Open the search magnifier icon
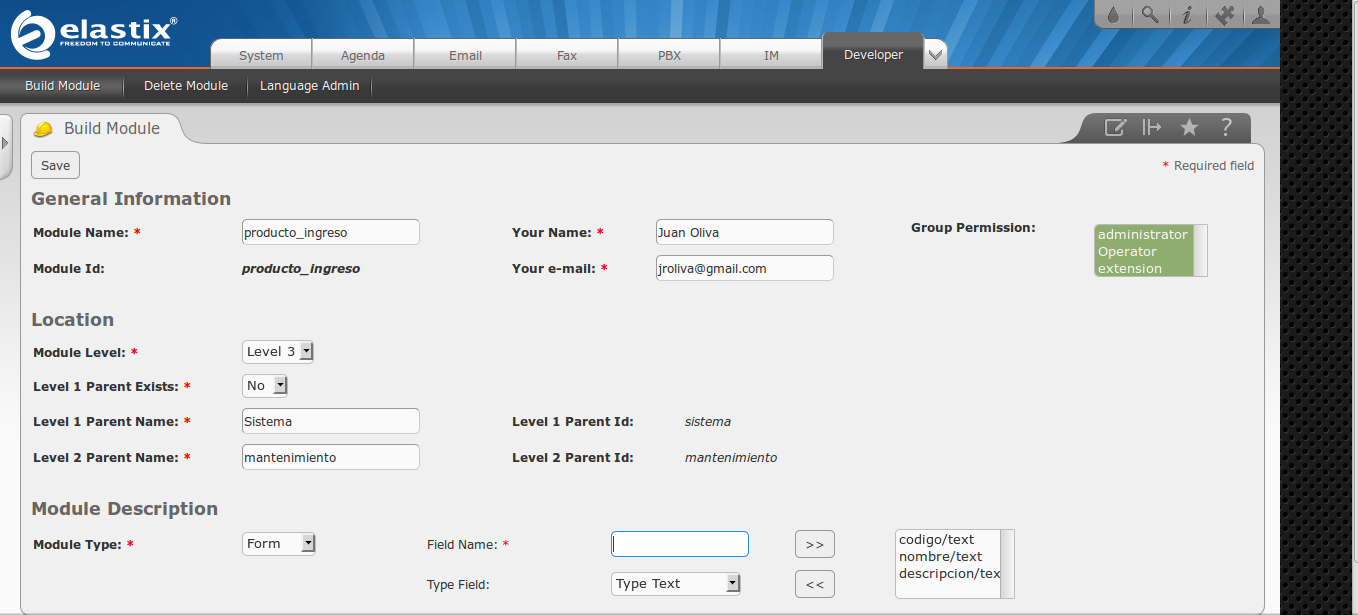The width and height of the screenshot is (1358, 615). pyautogui.click(x=1150, y=15)
